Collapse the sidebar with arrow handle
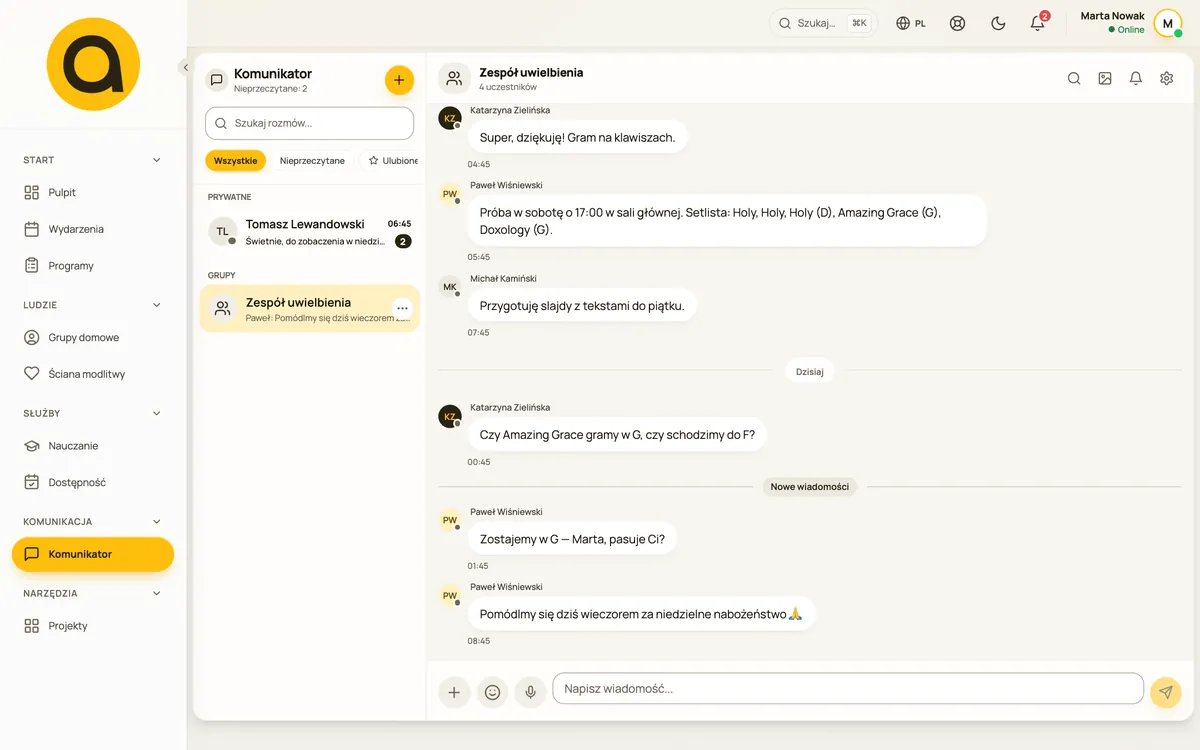The height and width of the screenshot is (750, 1200). [x=185, y=67]
